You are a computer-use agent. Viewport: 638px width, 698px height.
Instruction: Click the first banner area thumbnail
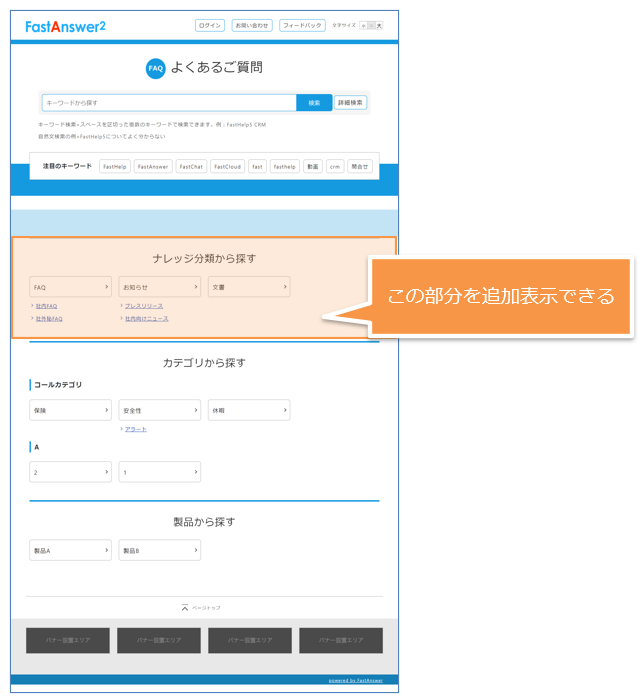[69, 640]
